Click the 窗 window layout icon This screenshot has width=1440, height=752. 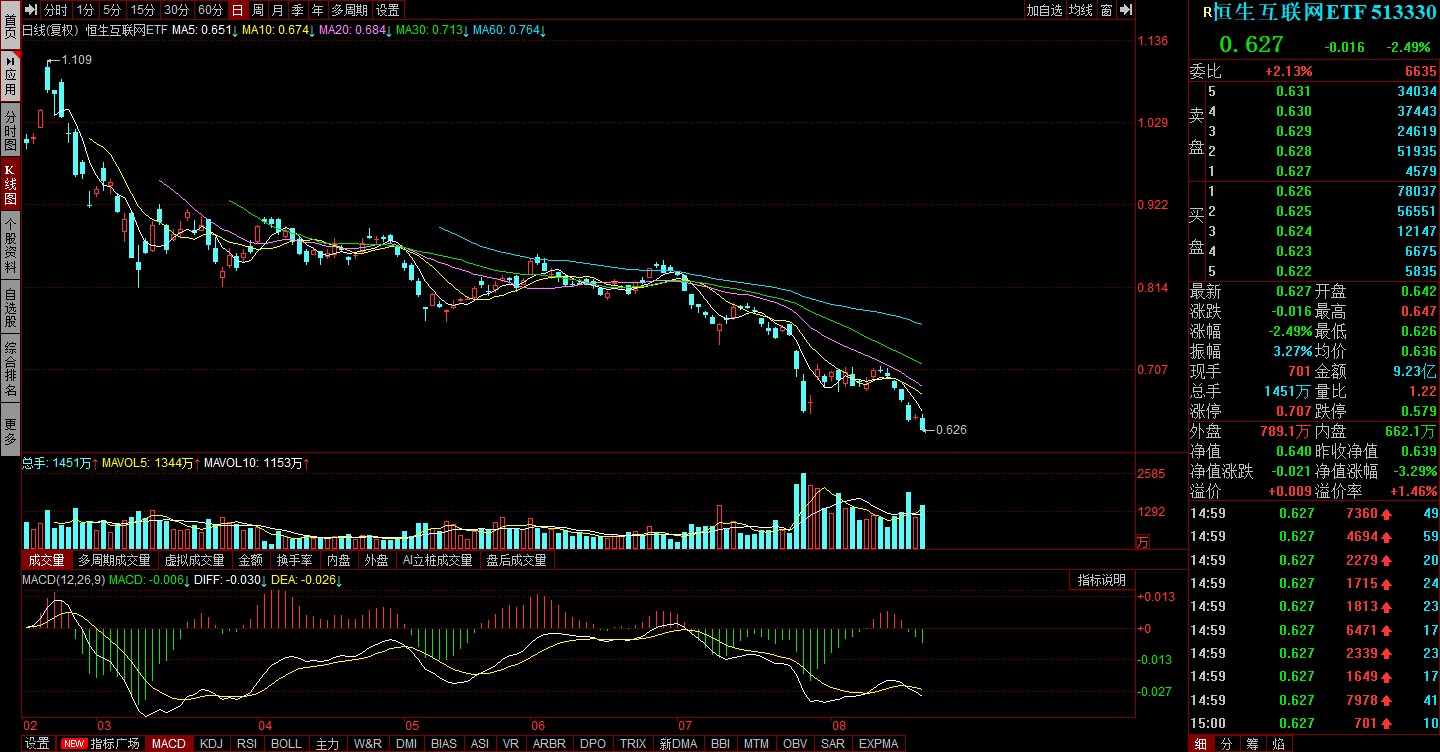coord(1106,10)
